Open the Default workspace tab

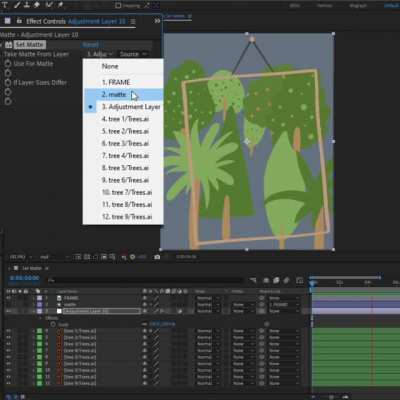pyautogui.click(x=391, y=5)
